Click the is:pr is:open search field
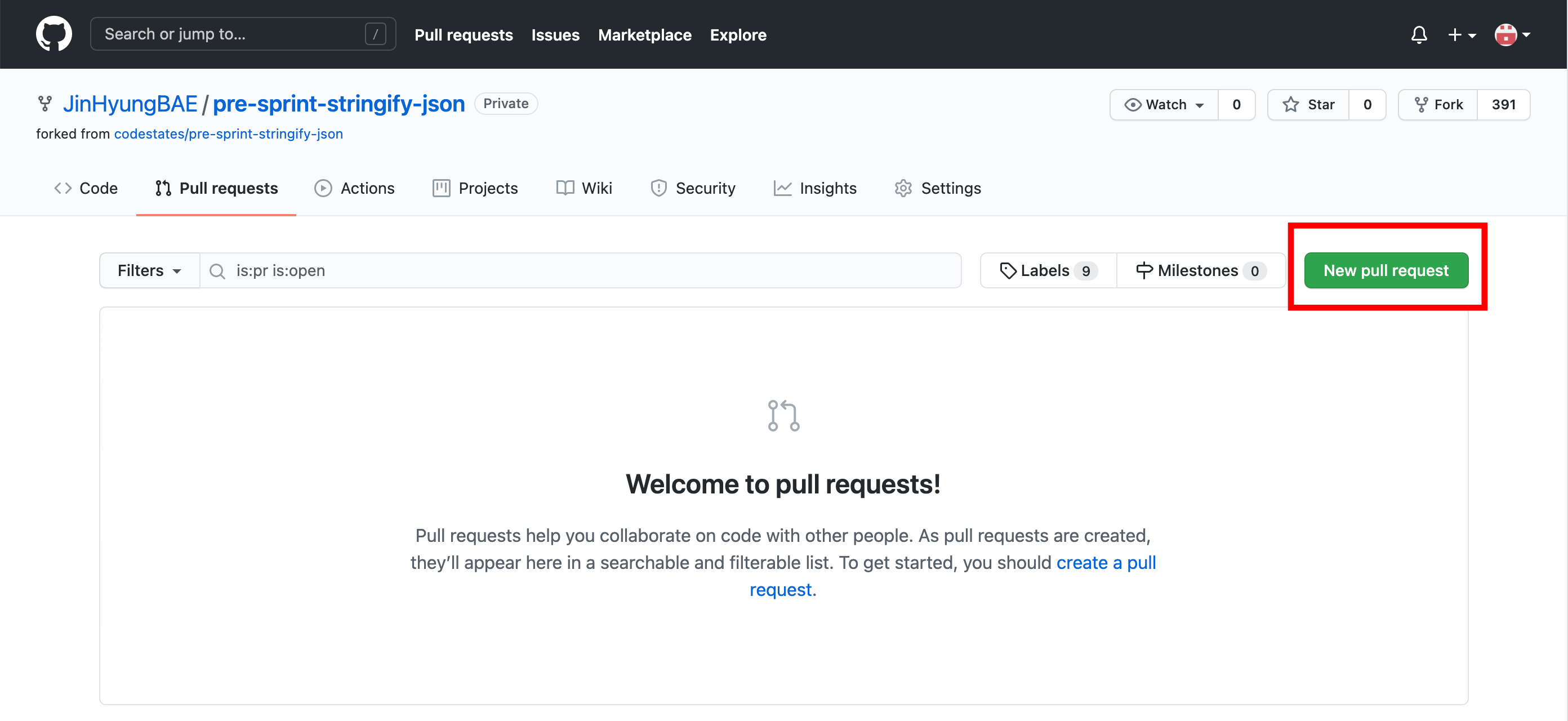This screenshot has width=1568, height=721. click(x=580, y=270)
